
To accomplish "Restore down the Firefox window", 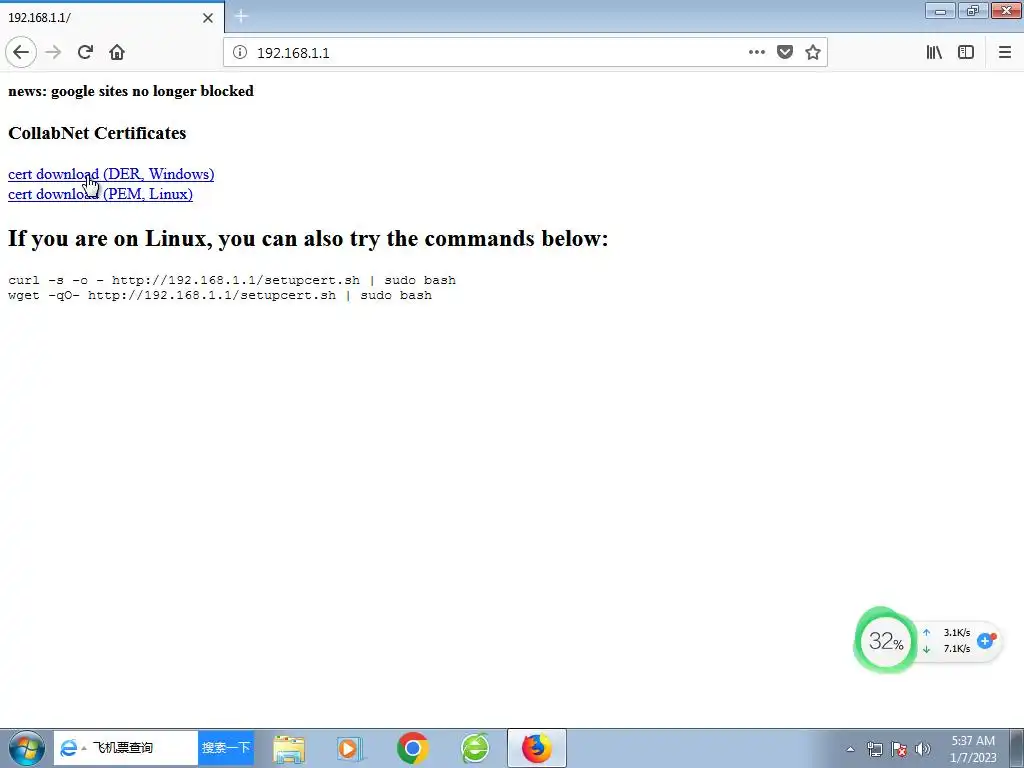I will coord(973,10).
